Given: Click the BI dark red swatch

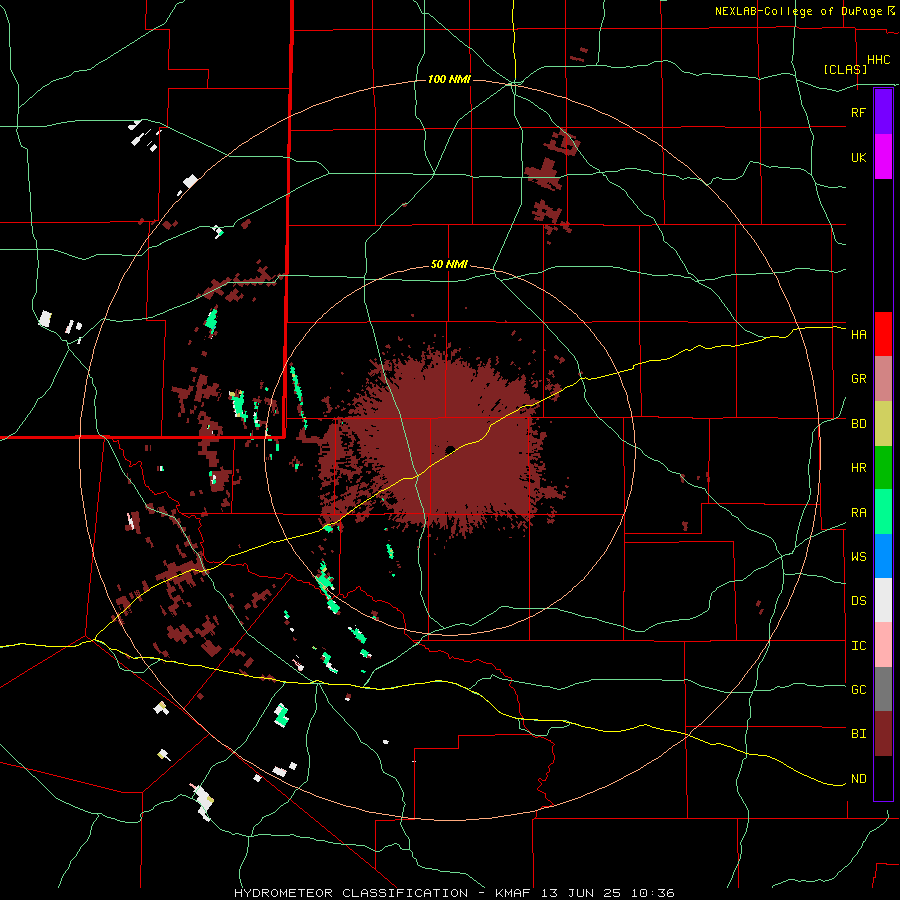Looking at the screenshot, I should tap(883, 734).
